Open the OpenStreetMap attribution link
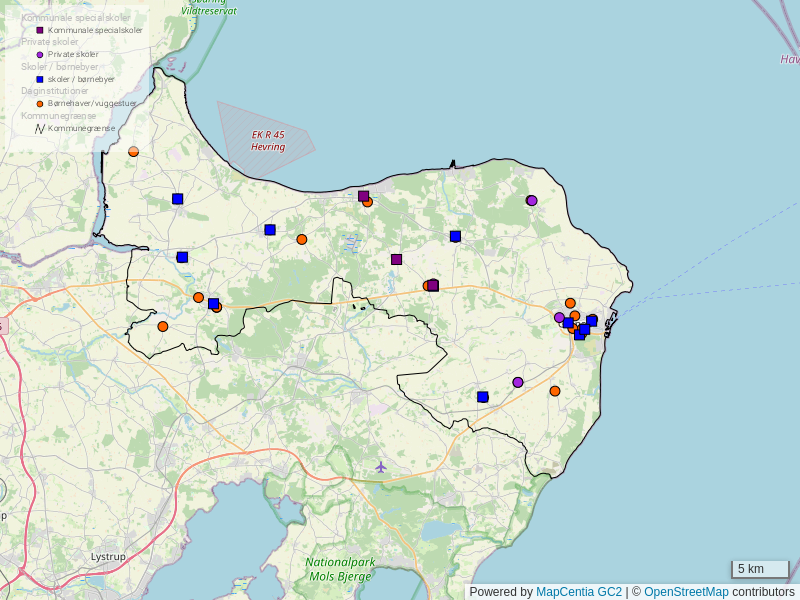 (x=686, y=592)
